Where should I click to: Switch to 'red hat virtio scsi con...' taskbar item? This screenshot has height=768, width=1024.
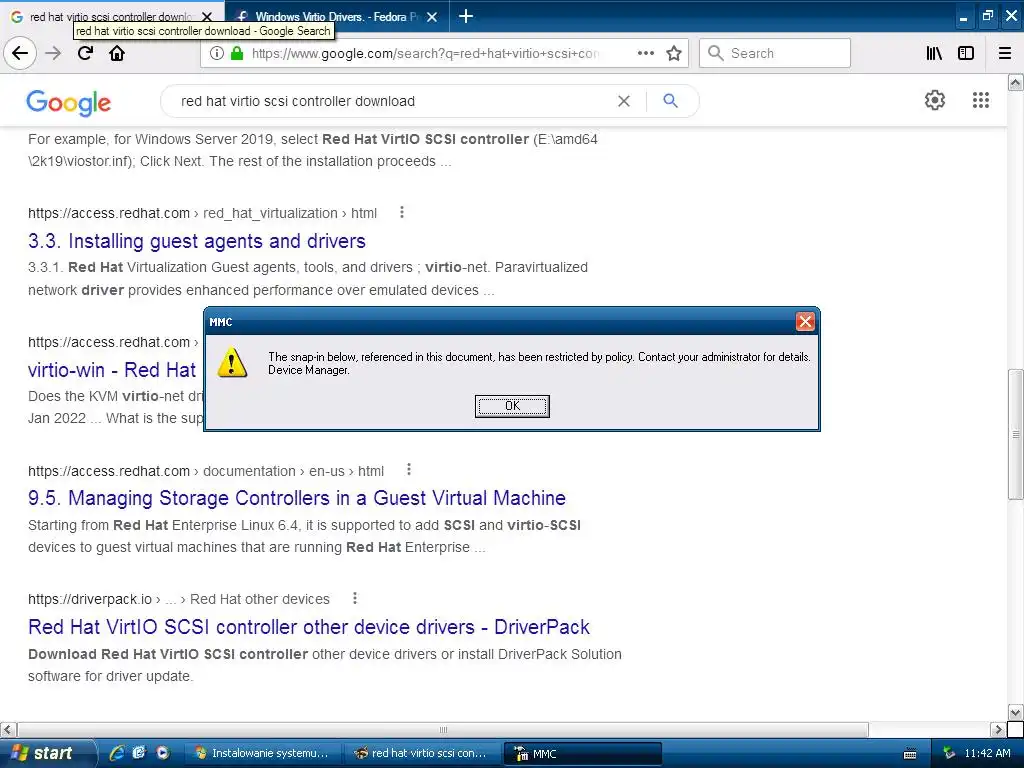coord(423,753)
